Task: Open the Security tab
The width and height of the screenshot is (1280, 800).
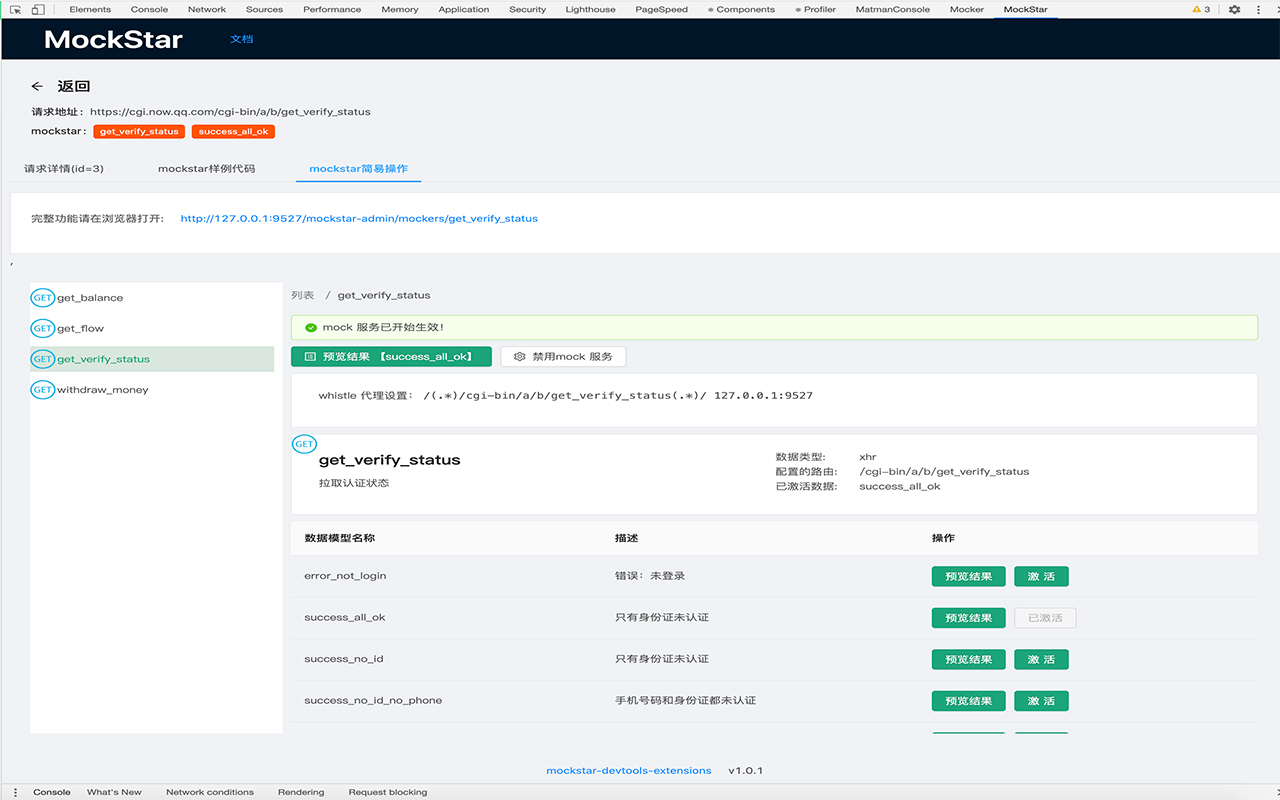Action: click(527, 9)
